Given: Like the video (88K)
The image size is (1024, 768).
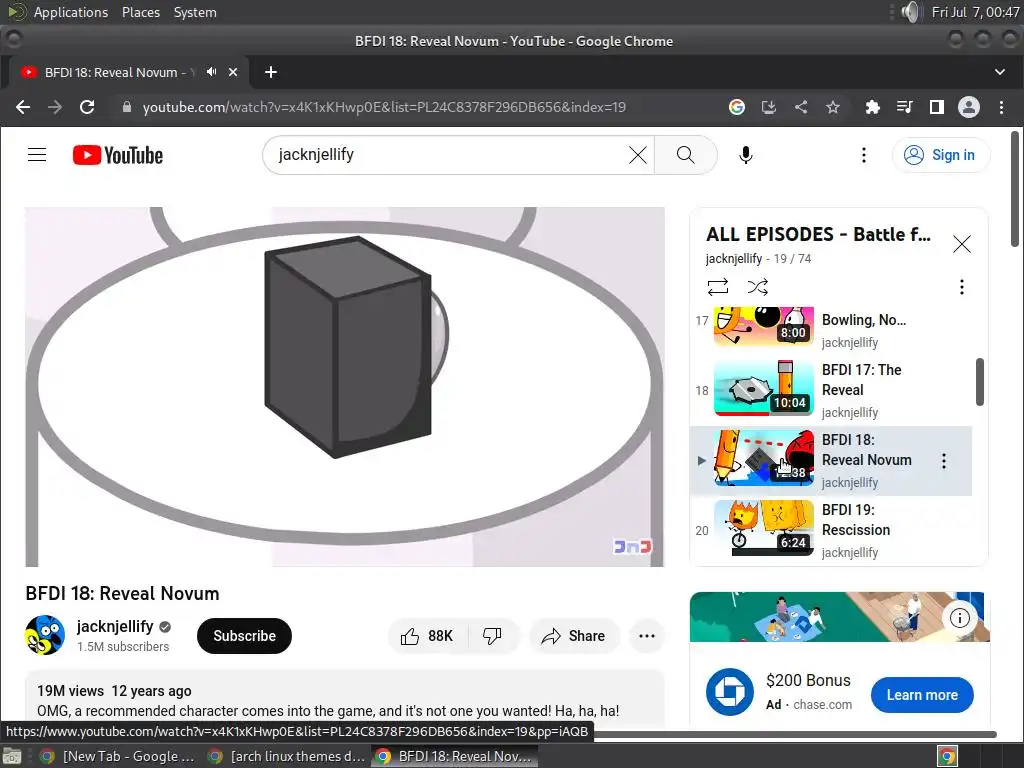Looking at the screenshot, I should (x=427, y=636).
